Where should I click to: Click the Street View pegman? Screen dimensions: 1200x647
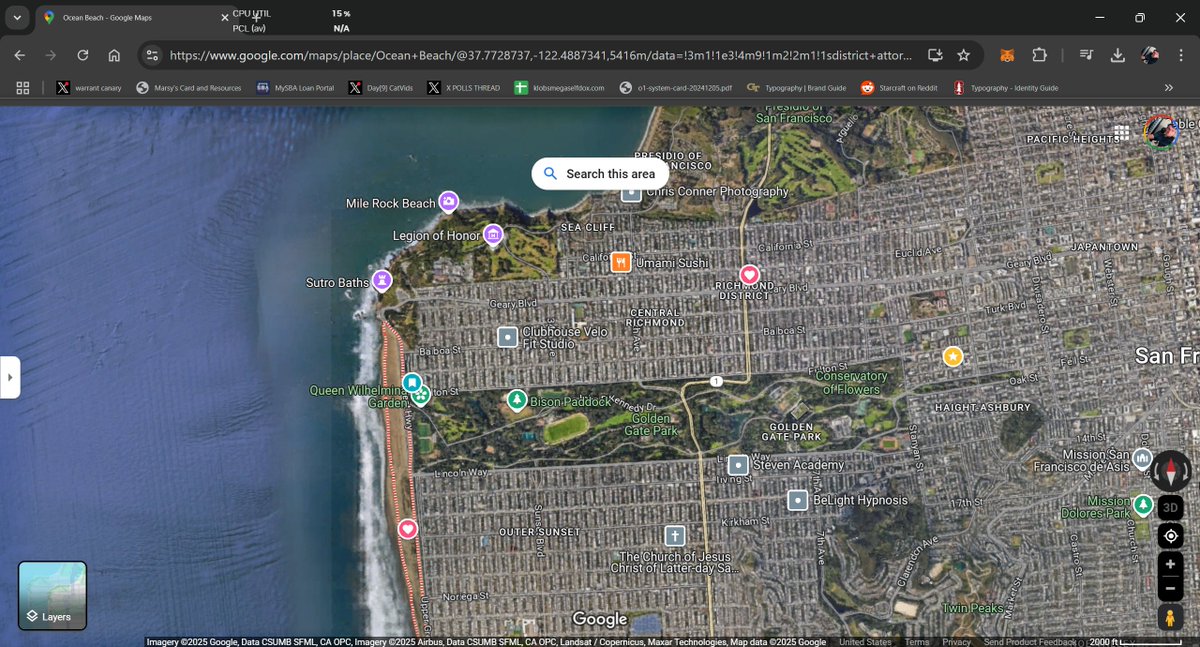pos(1171,618)
